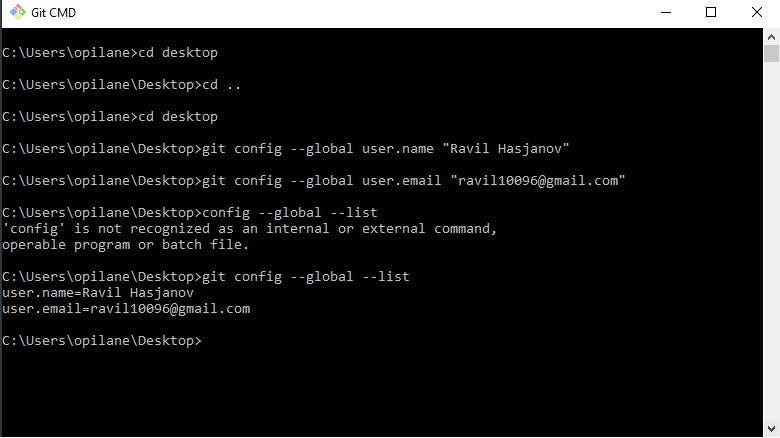Screen dimensions: 780x438
Task: Maximize the Git CMD window
Action: tap(711, 13)
